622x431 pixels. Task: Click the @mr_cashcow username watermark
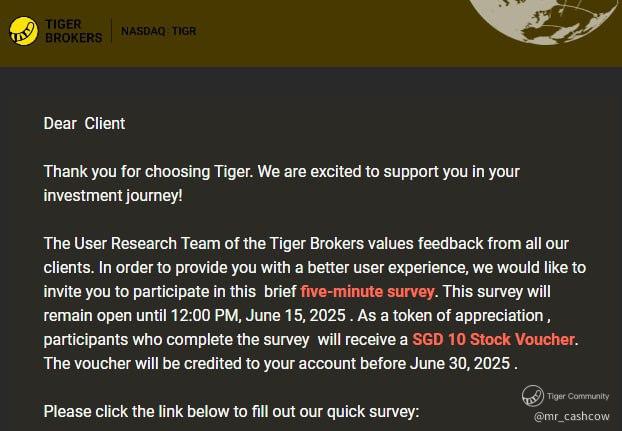(571, 416)
